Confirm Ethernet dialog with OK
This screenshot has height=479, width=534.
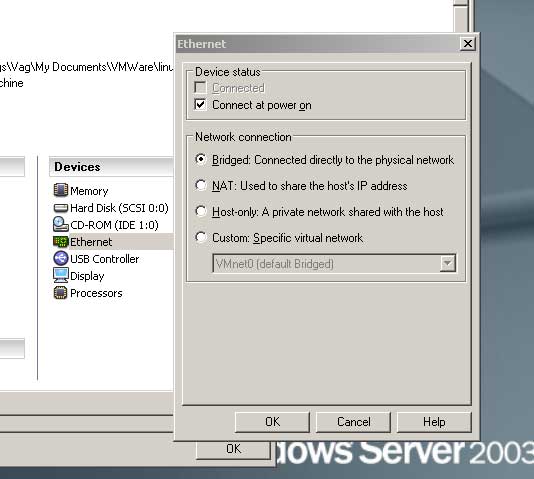[272, 422]
